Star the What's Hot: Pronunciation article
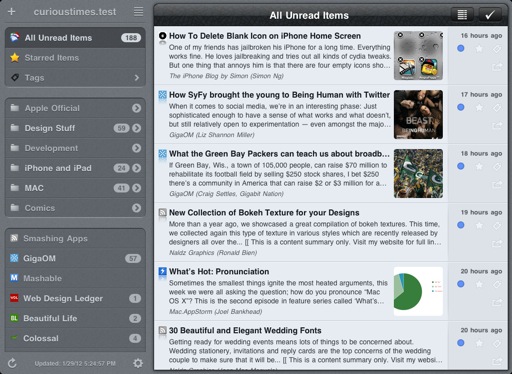Viewport: 512px width, 374px height. point(479,284)
